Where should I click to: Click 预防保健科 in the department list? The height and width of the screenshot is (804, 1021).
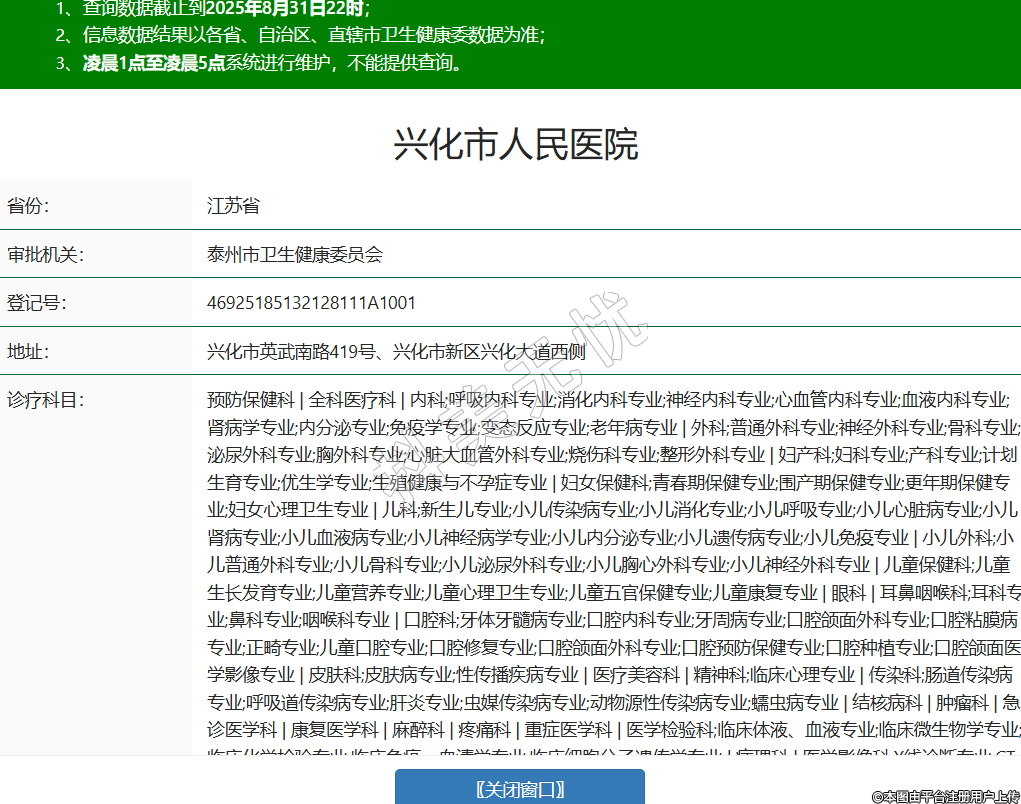250,400
